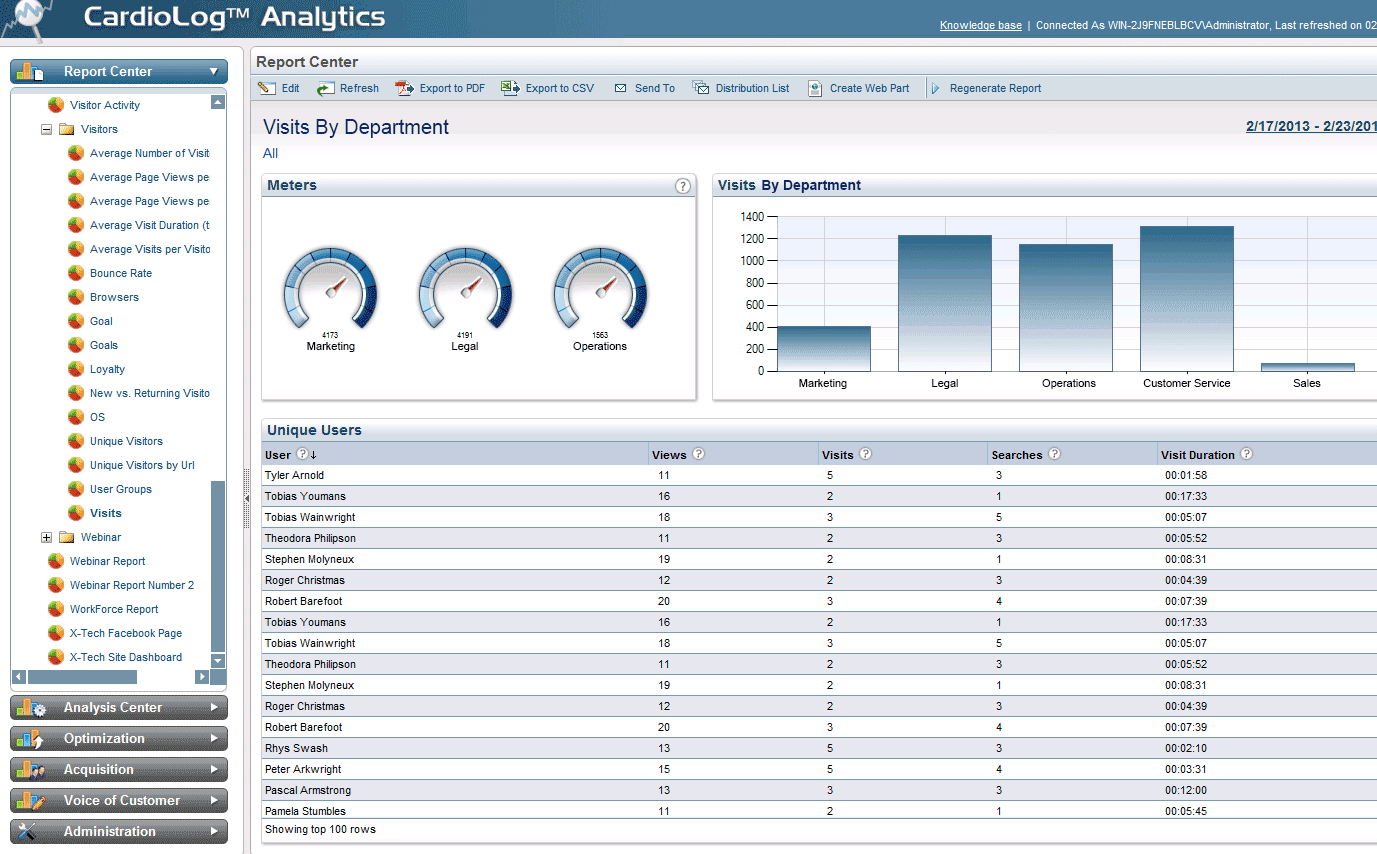
Task: Collapse the left sidebar with splitter handle
Action: point(247,497)
